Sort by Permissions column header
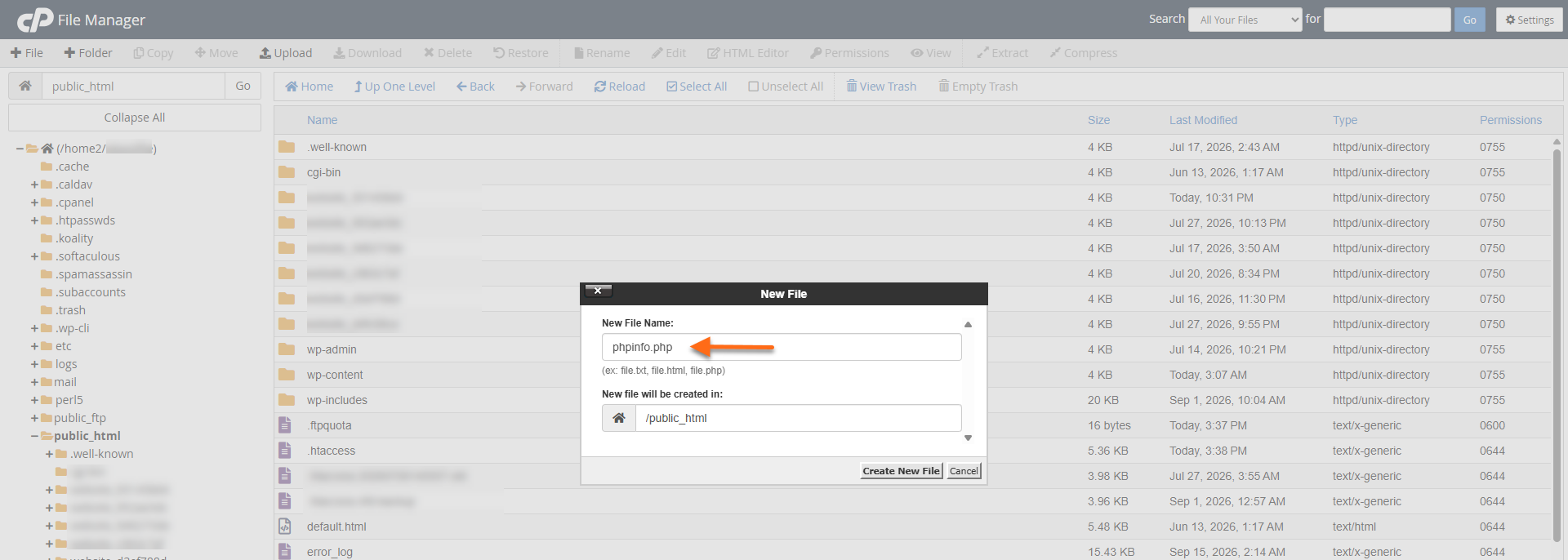1568x560 pixels. click(1511, 120)
